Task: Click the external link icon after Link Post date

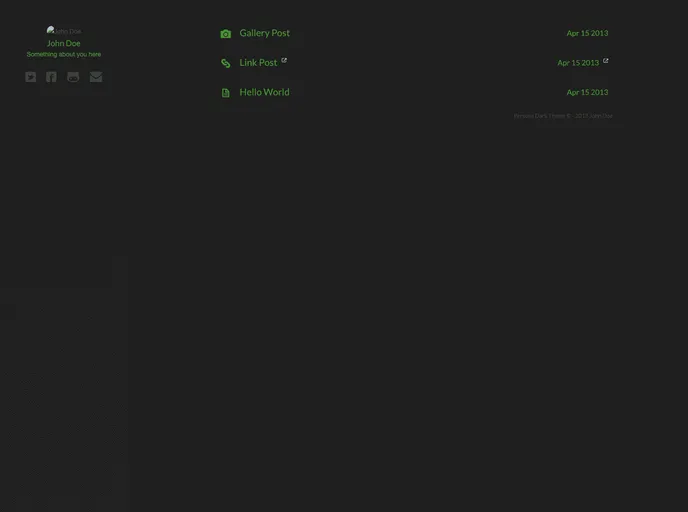Action: tap(606, 61)
